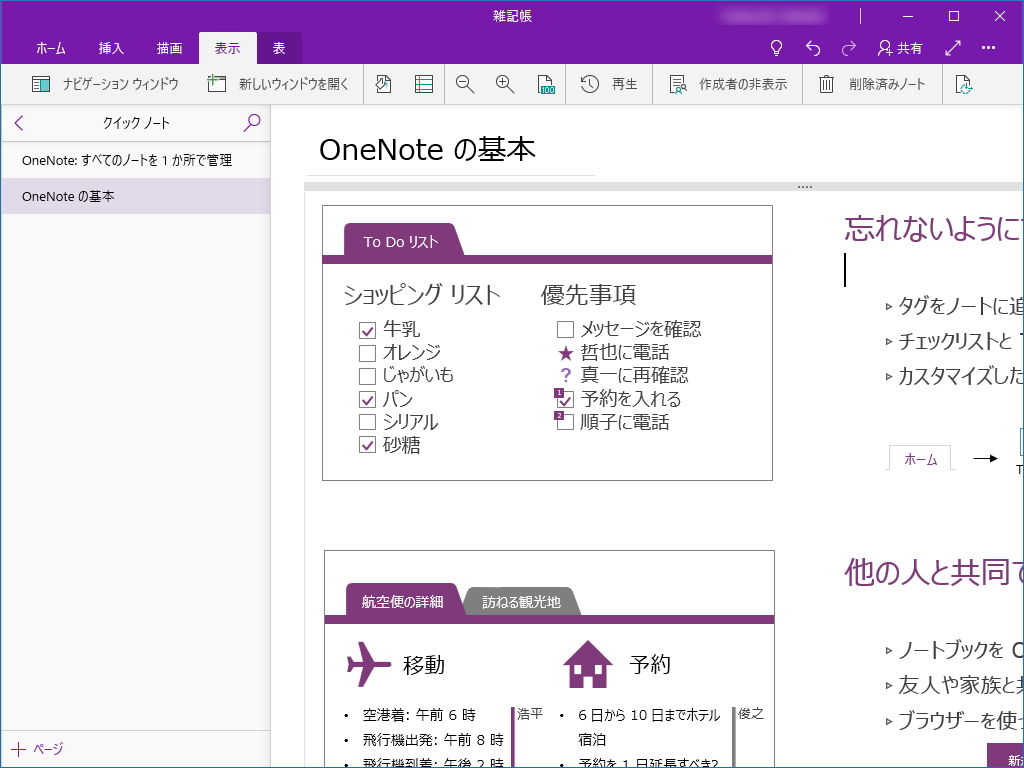Image resolution: width=1024 pixels, height=768 pixels.
Task: Check the 順子に電話 priority checkbox
Action: [x=565, y=423]
